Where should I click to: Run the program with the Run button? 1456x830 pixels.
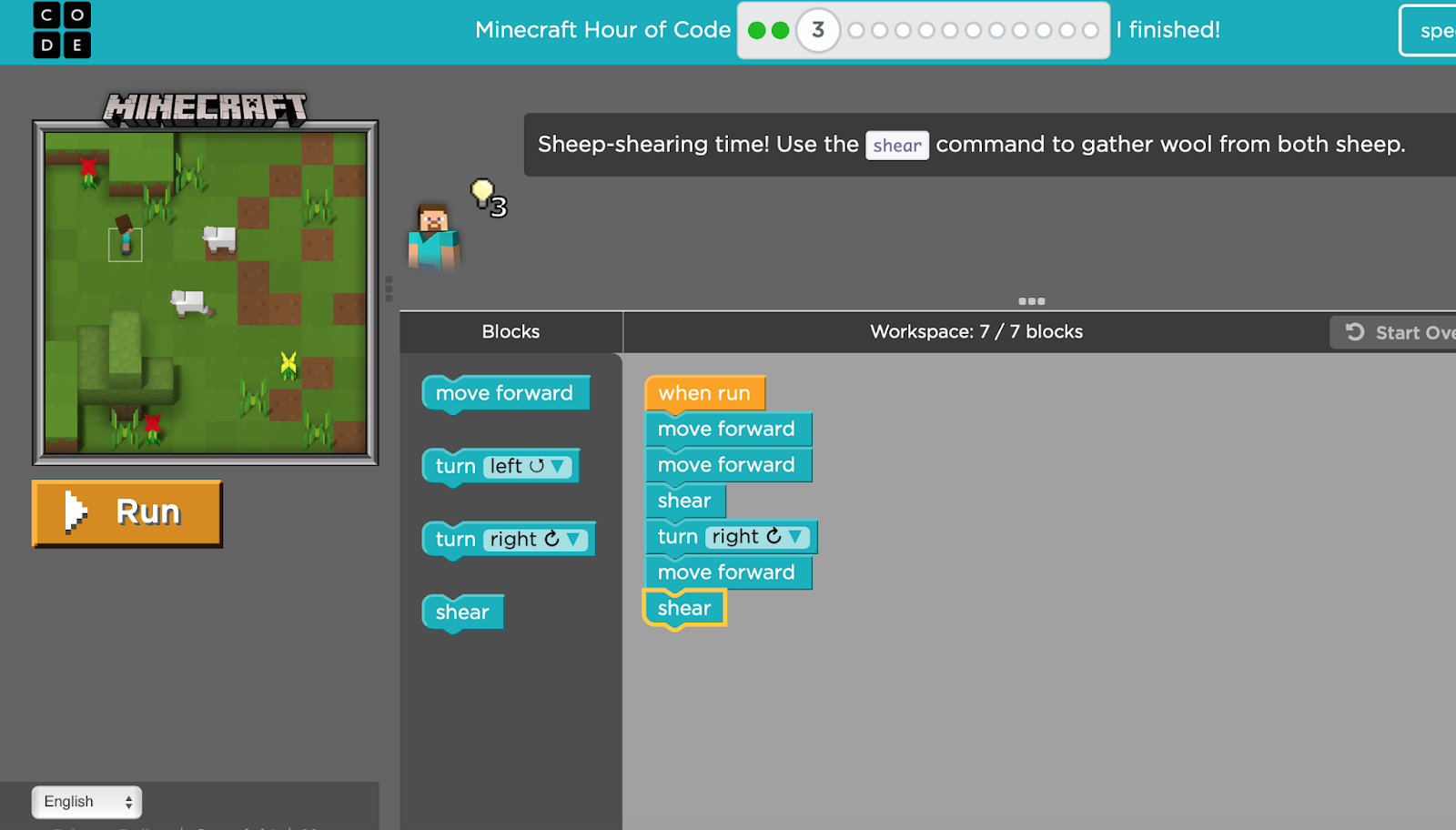tap(126, 512)
